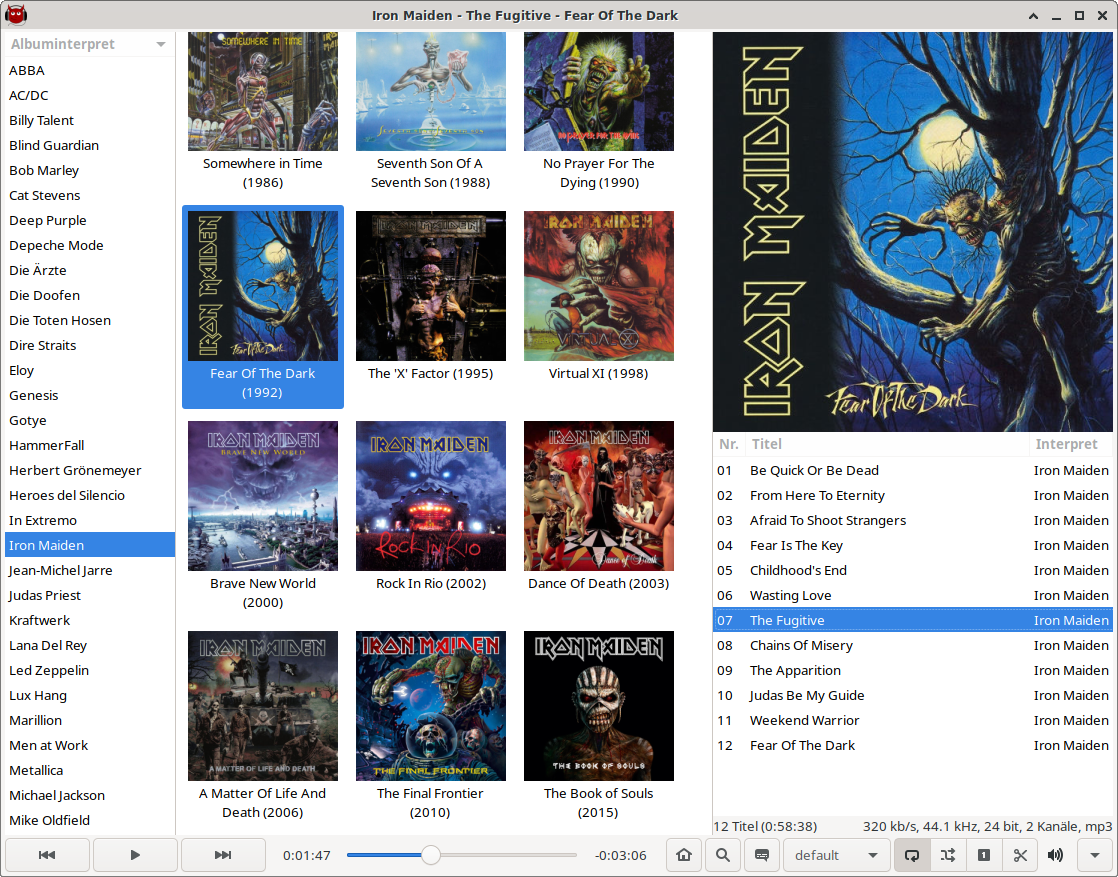Open search with the magnifier icon
The height and width of the screenshot is (877, 1118).
pyautogui.click(x=723, y=855)
